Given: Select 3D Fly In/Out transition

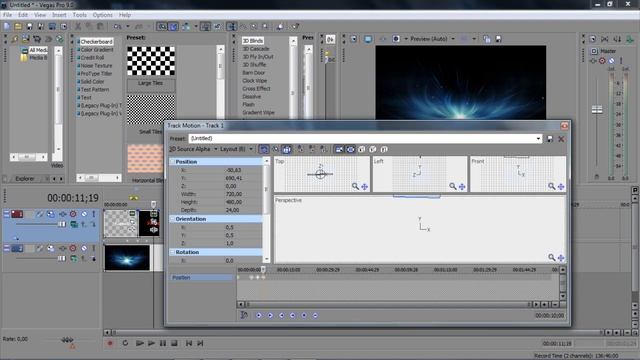Looking at the screenshot, I should pyautogui.click(x=258, y=57).
